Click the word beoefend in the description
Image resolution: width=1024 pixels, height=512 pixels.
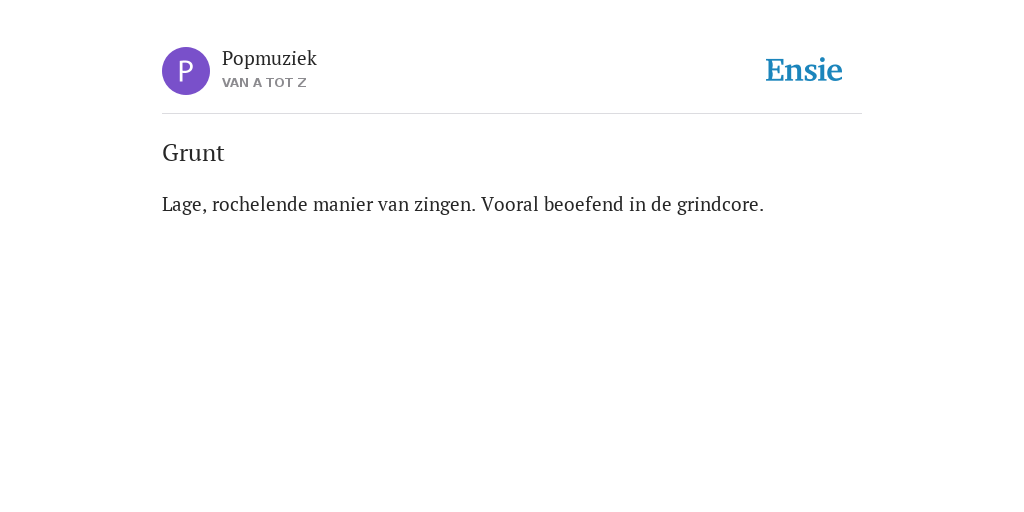coord(584,204)
